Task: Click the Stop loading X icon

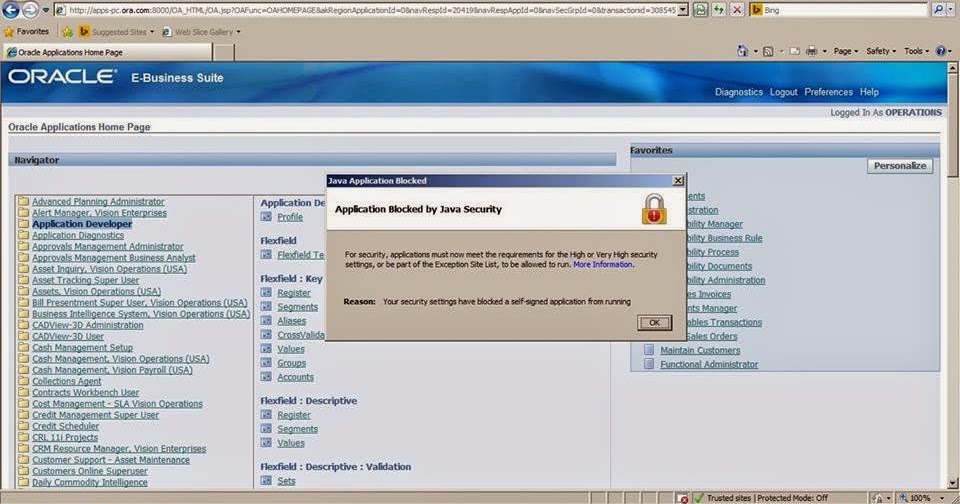Action: [737, 10]
